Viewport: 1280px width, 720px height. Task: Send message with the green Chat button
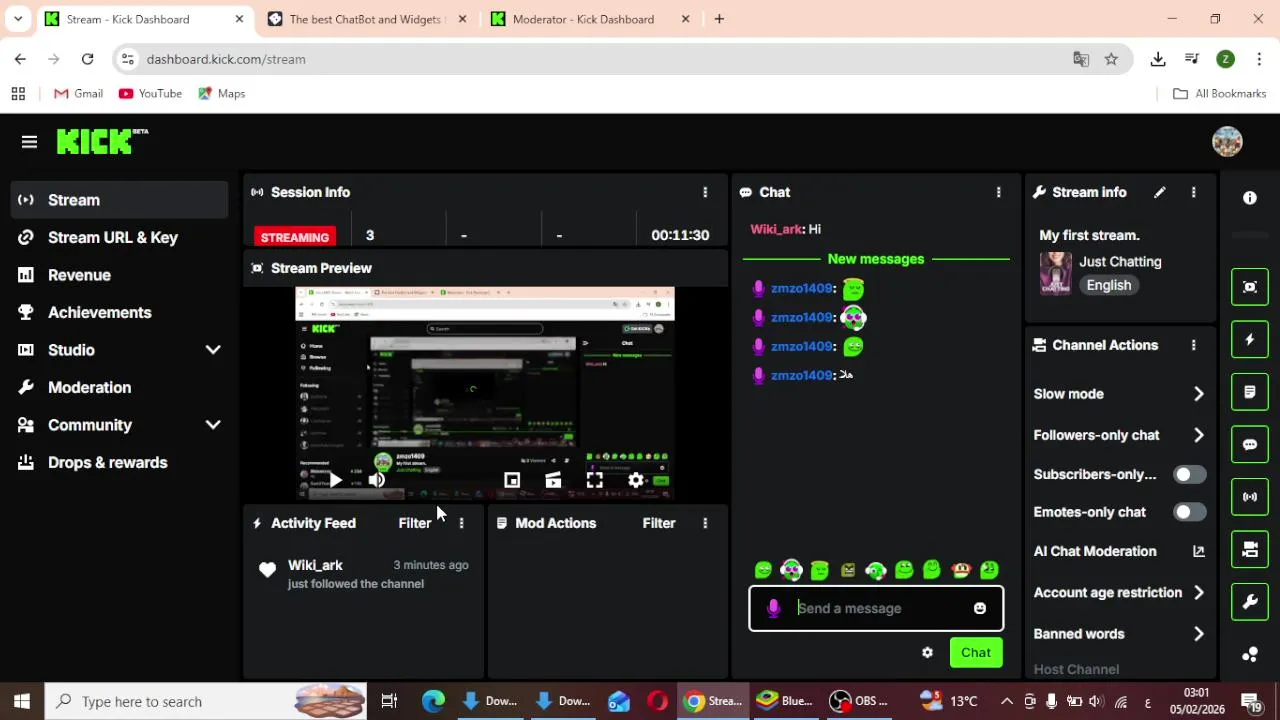[x=976, y=653]
